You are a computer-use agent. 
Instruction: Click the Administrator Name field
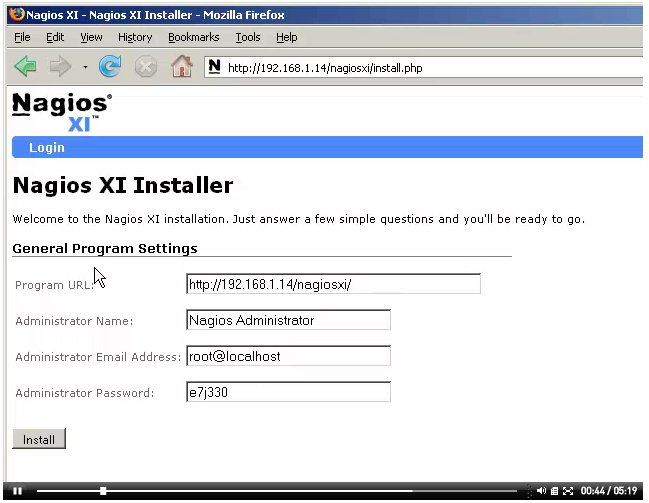[288, 320]
